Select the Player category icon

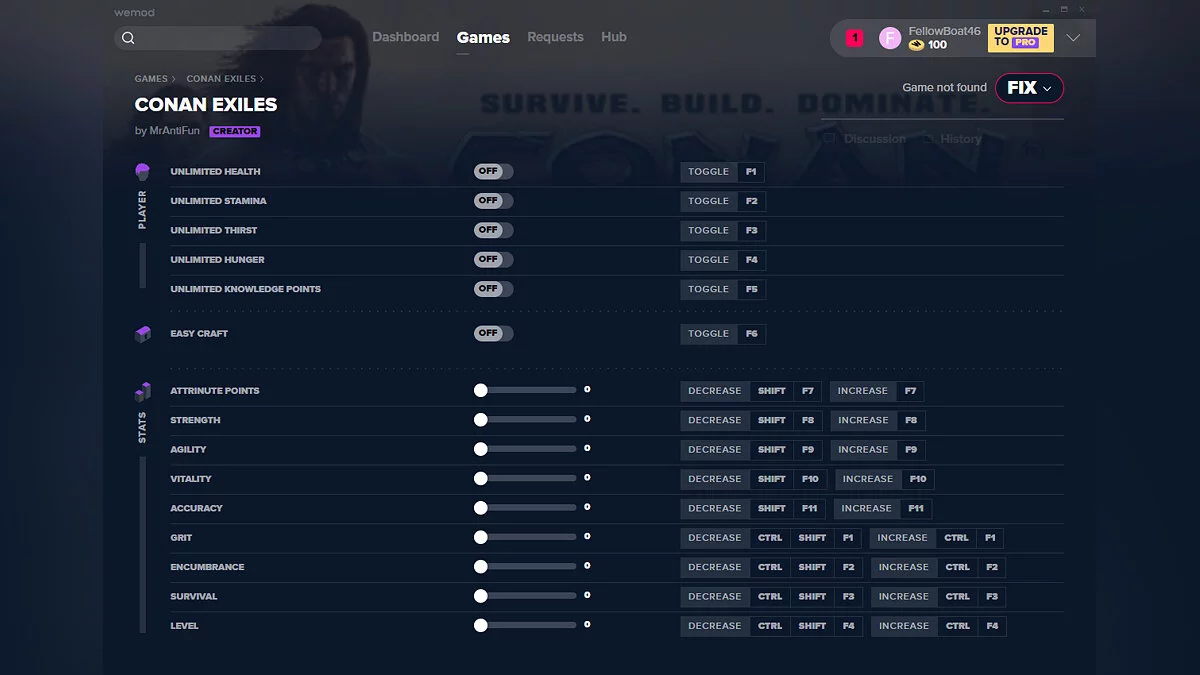pos(142,172)
